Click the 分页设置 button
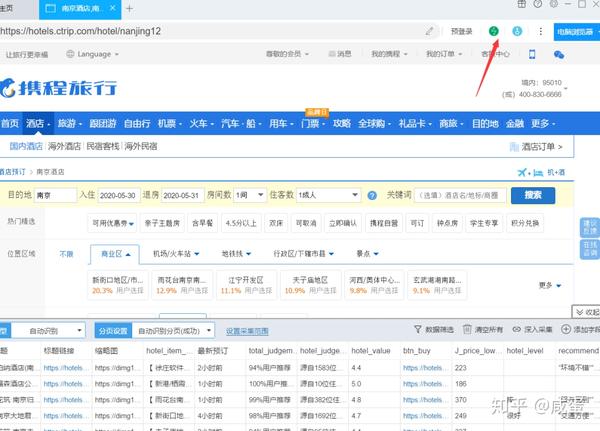The height and width of the screenshot is (431, 600). coord(113,331)
